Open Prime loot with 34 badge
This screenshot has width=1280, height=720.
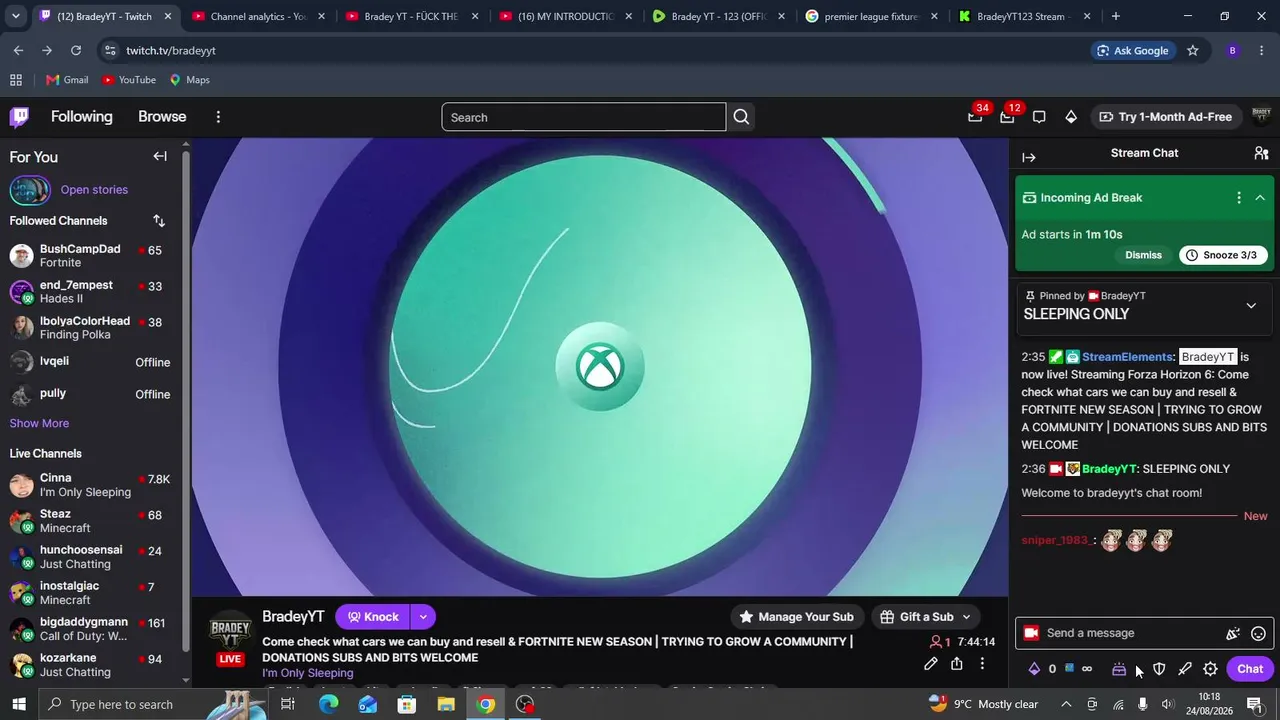(x=975, y=117)
